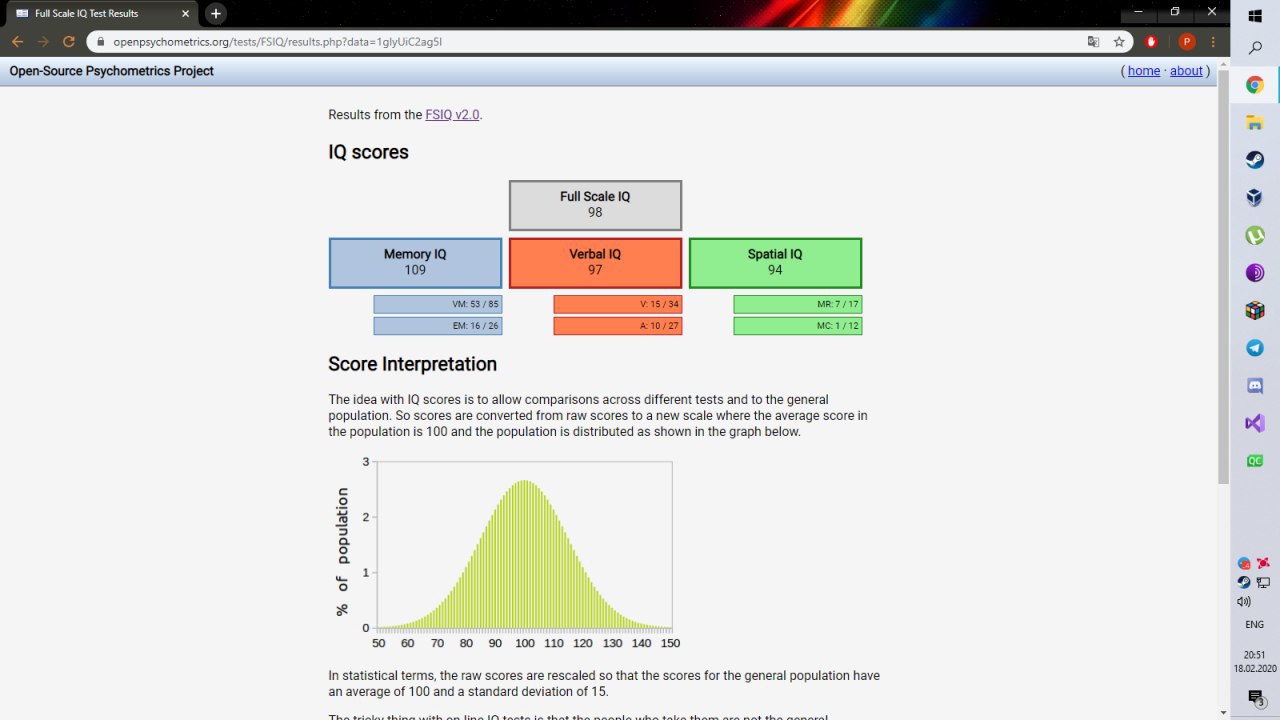Open the Chrome profile avatar P

[x=1187, y=42]
